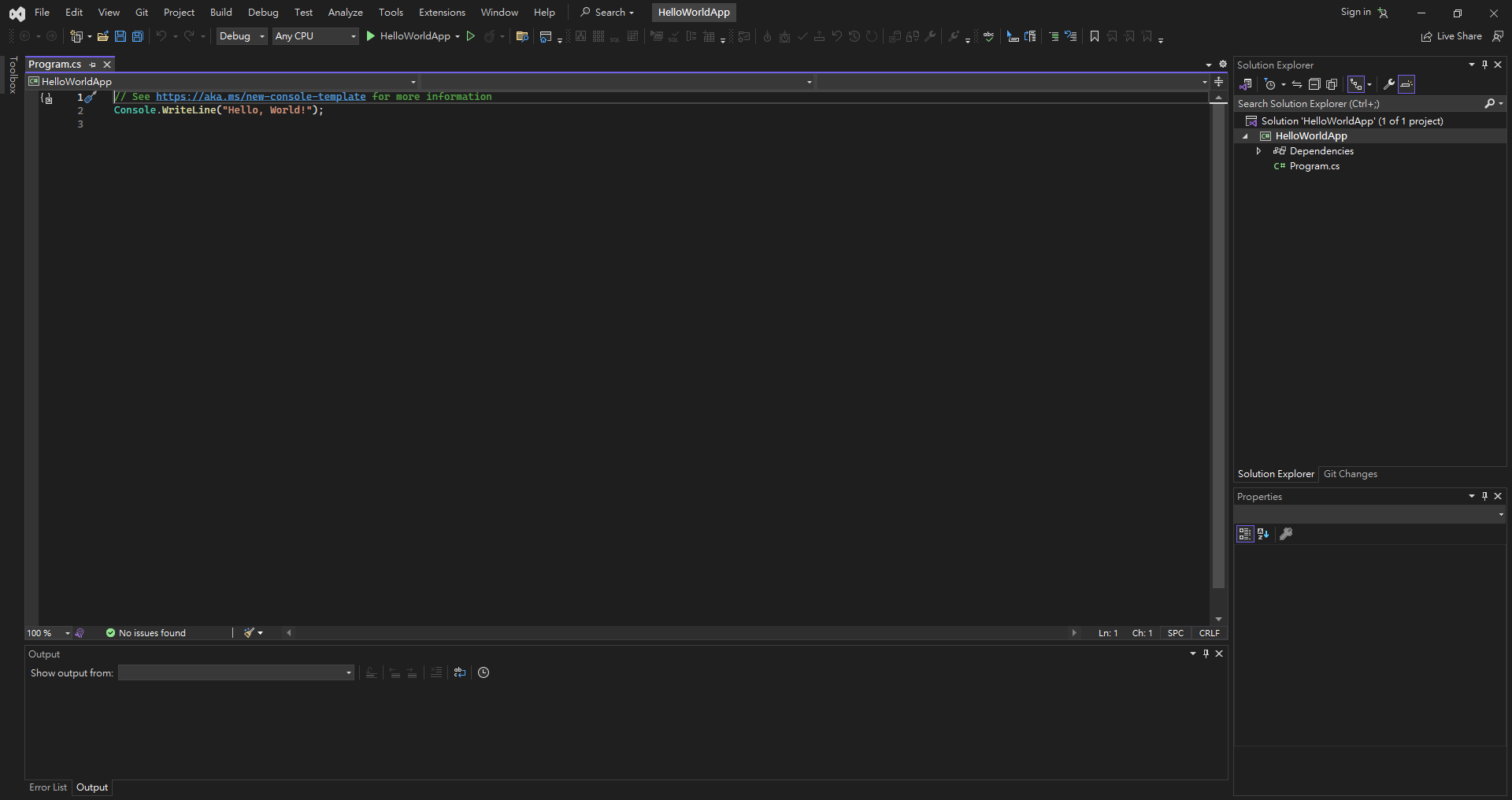Click the editor vertical scrollbar thumb
Screen dimensions: 1512x800
point(1218,346)
